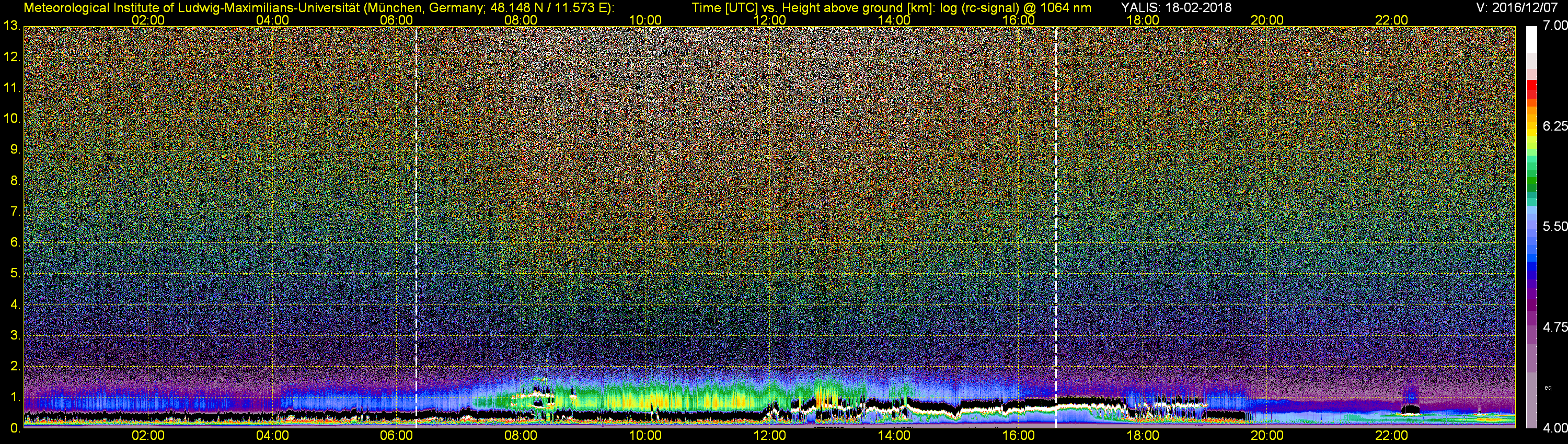Screen dimensions: 1568x444
Task: Click '06:00' on the top time axis
Action: [396, 20]
